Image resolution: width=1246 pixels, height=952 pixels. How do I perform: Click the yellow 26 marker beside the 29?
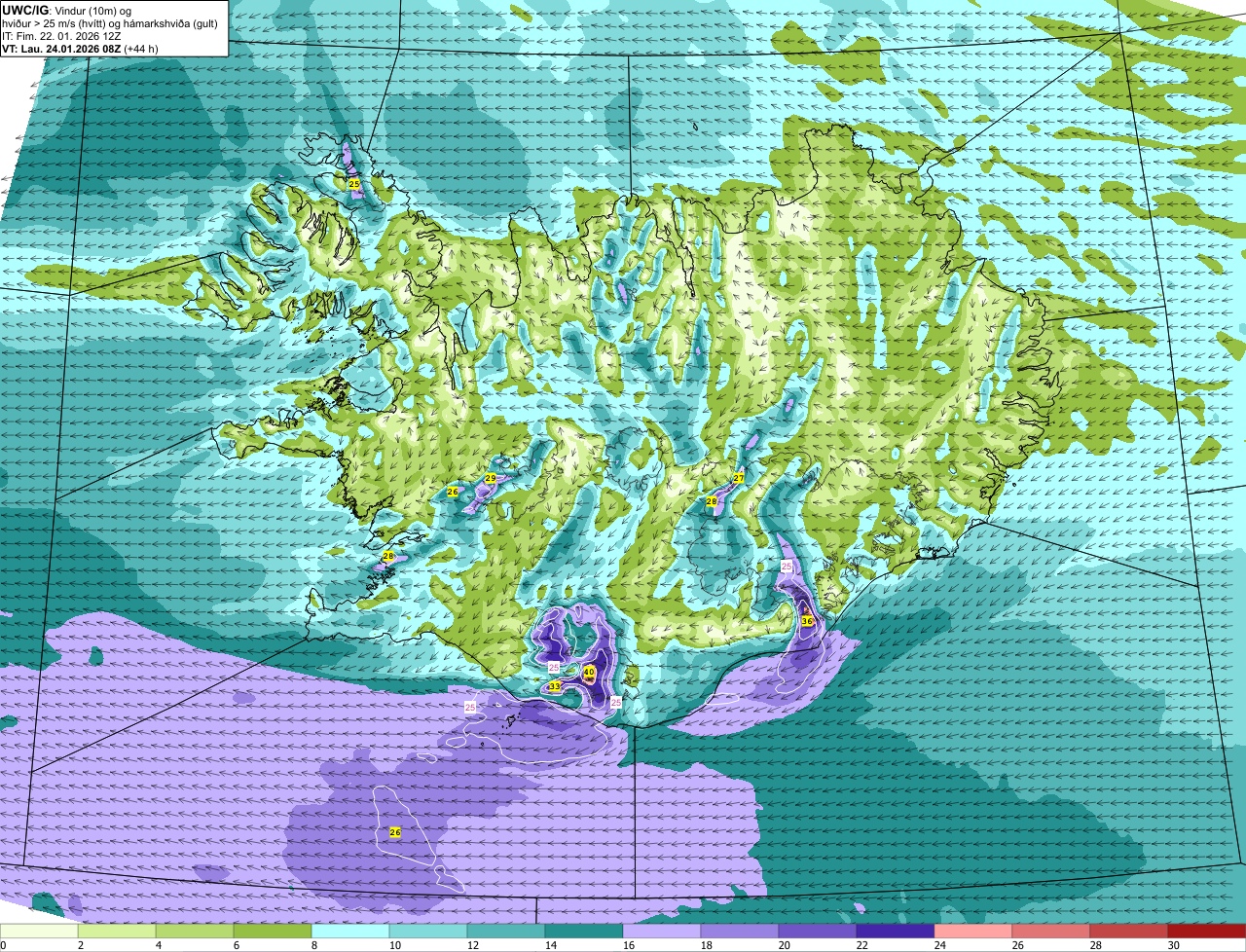(x=453, y=493)
